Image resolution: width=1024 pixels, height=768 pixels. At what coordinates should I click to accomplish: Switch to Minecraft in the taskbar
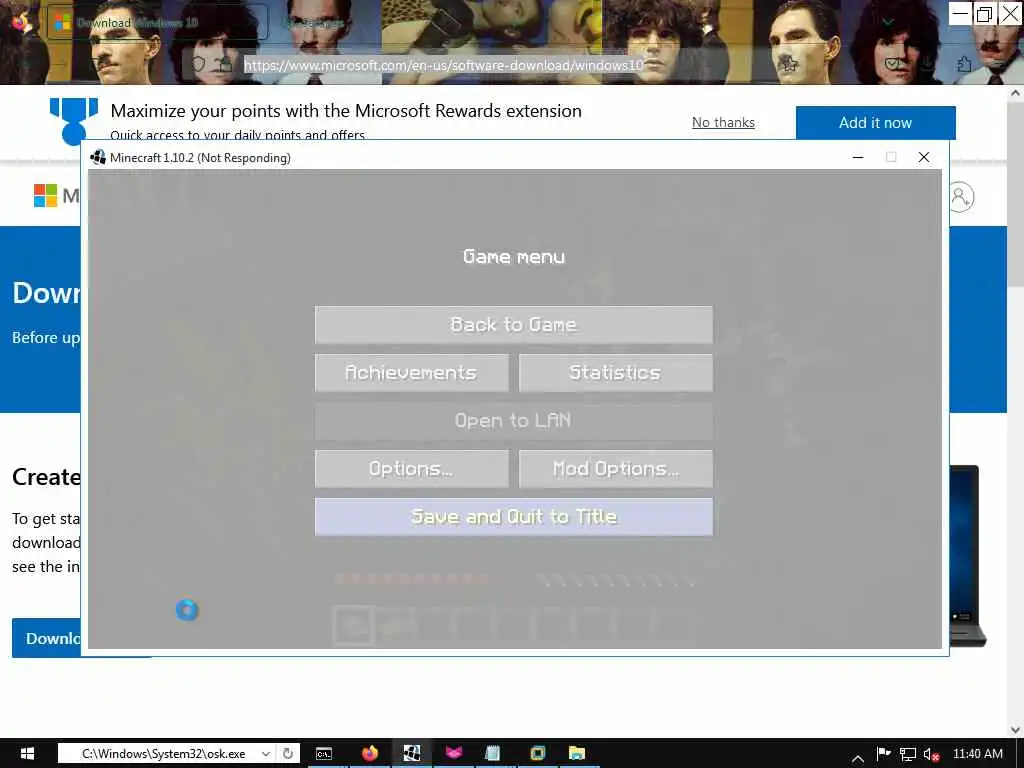411,753
